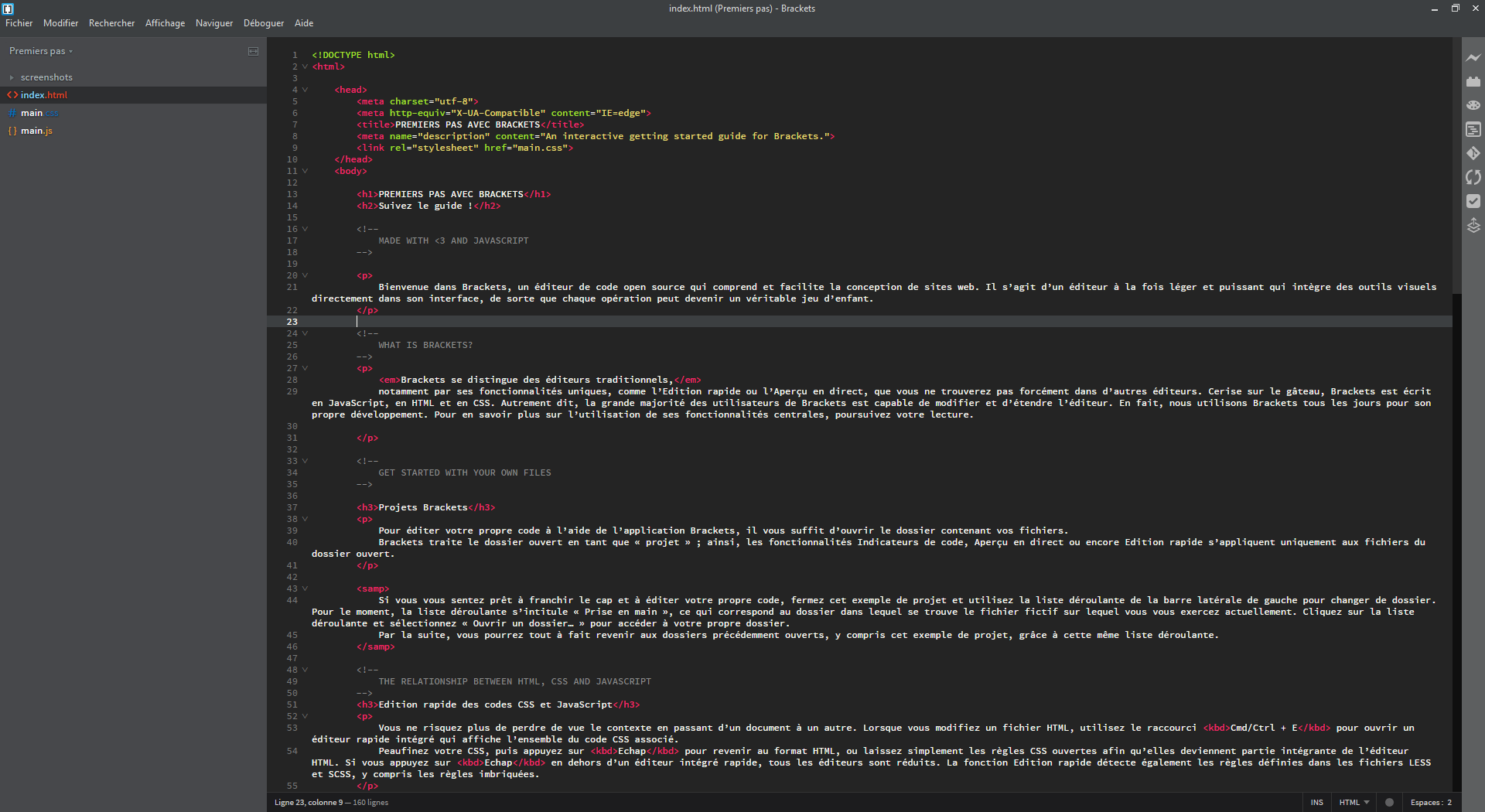Expand the screenshots folder
1485x812 pixels.
coord(12,77)
